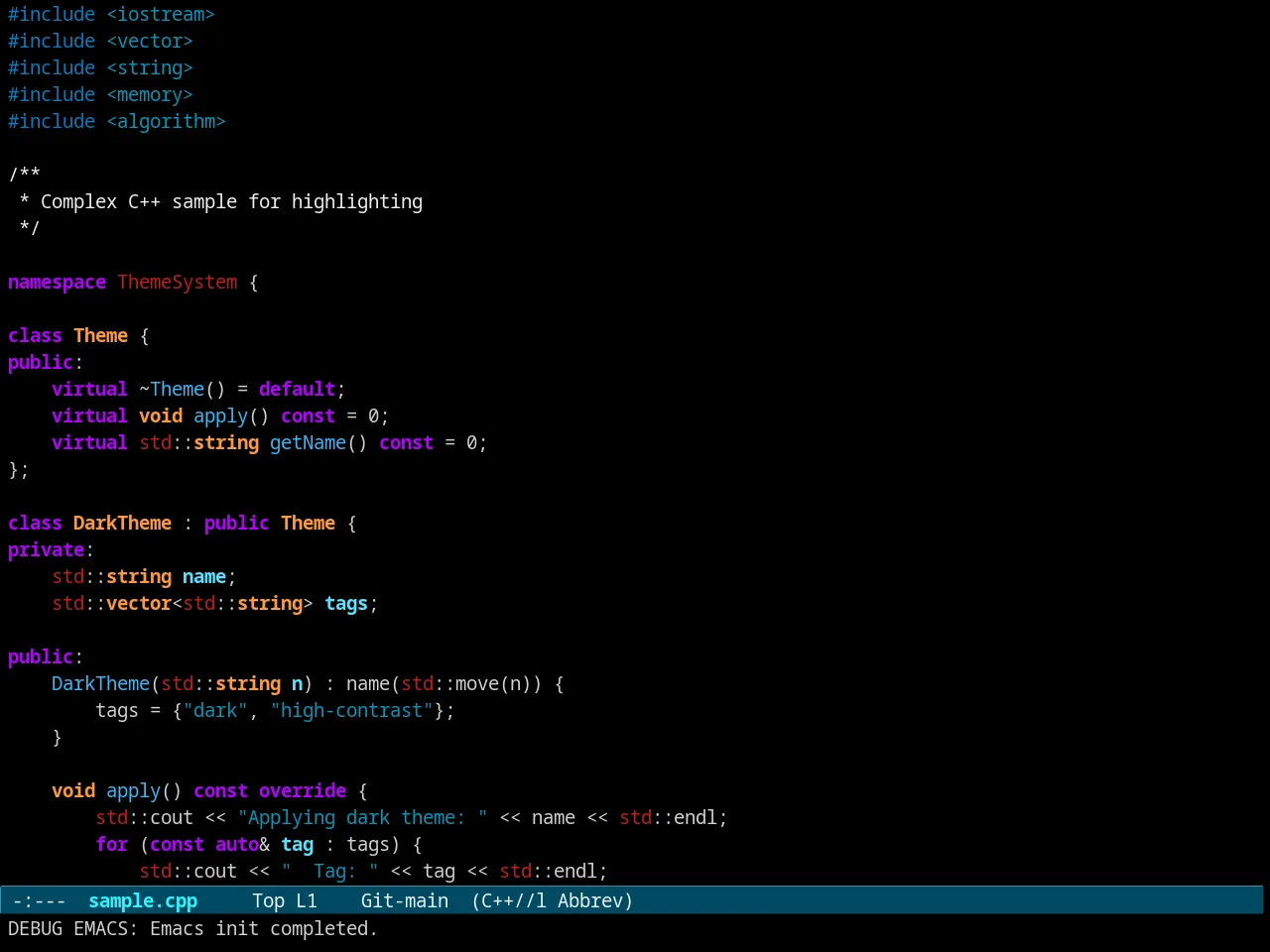The height and width of the screenshot is (952, 1270).
Task: Click the Abbrev minor mode indicator
Action: (595, 900)
